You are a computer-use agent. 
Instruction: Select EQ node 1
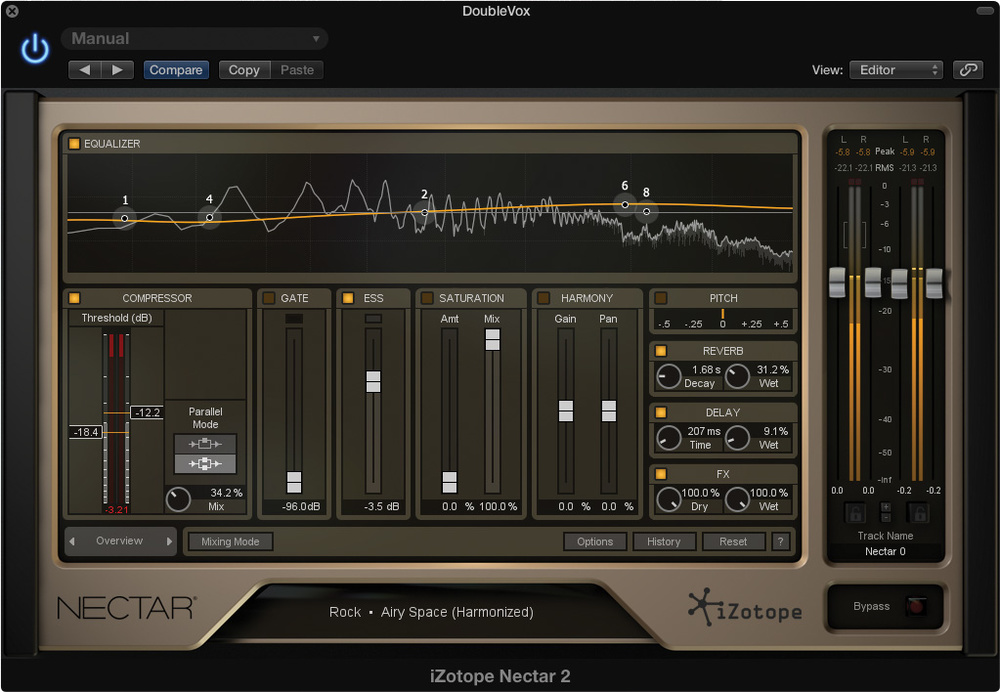124,218
